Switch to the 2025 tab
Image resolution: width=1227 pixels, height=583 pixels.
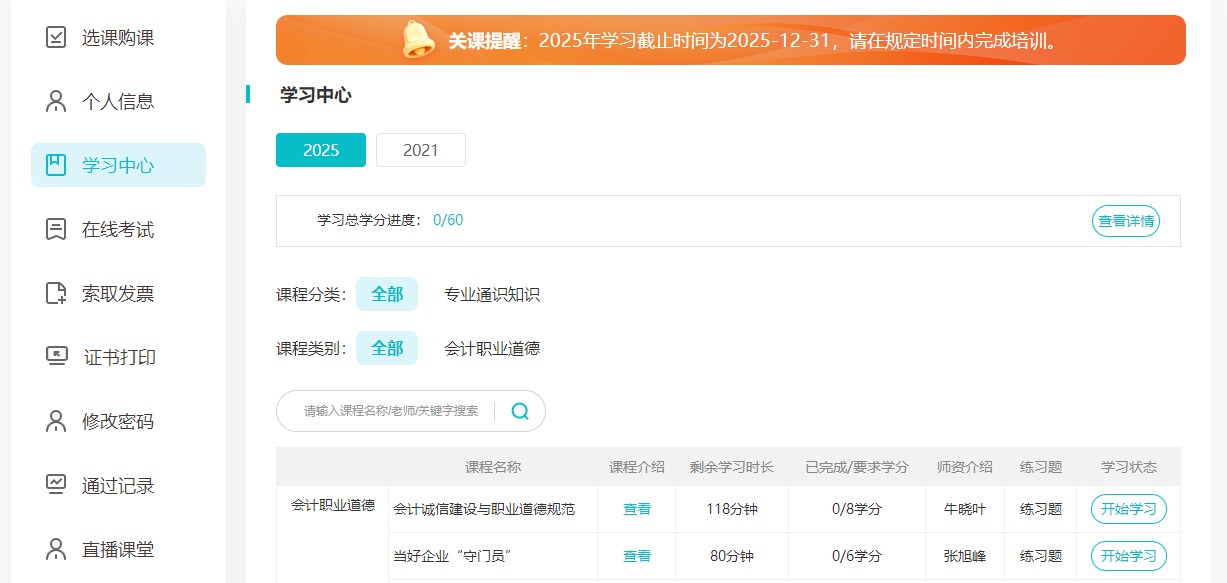(x=320, y=149)
